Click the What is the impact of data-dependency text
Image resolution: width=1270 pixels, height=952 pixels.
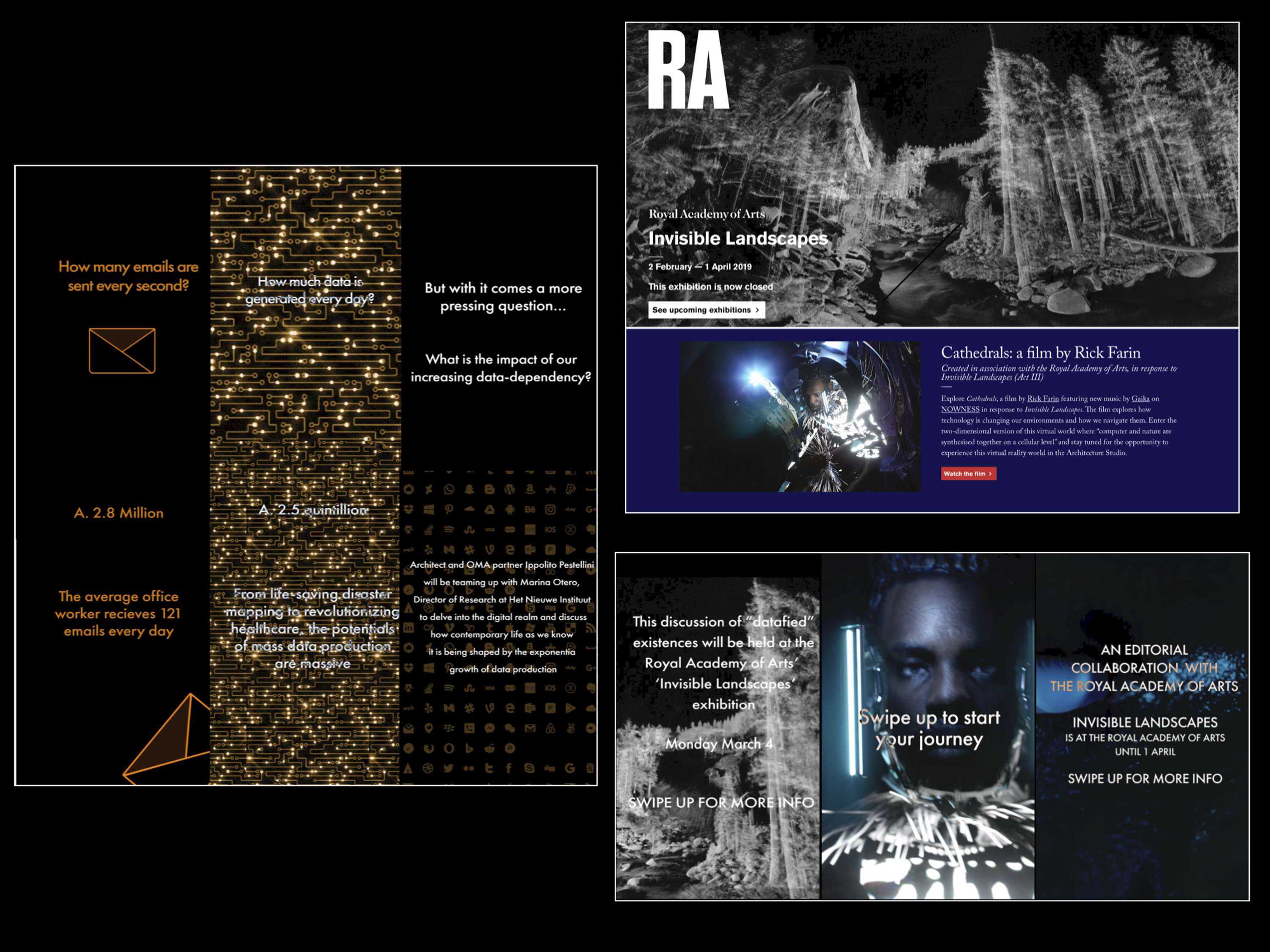tap(501, 368)
